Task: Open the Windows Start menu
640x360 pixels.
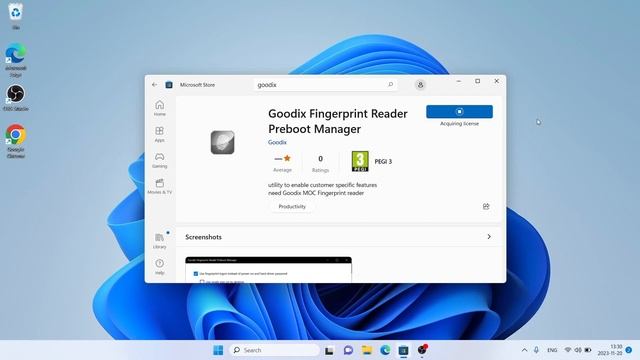Action: 218,350
